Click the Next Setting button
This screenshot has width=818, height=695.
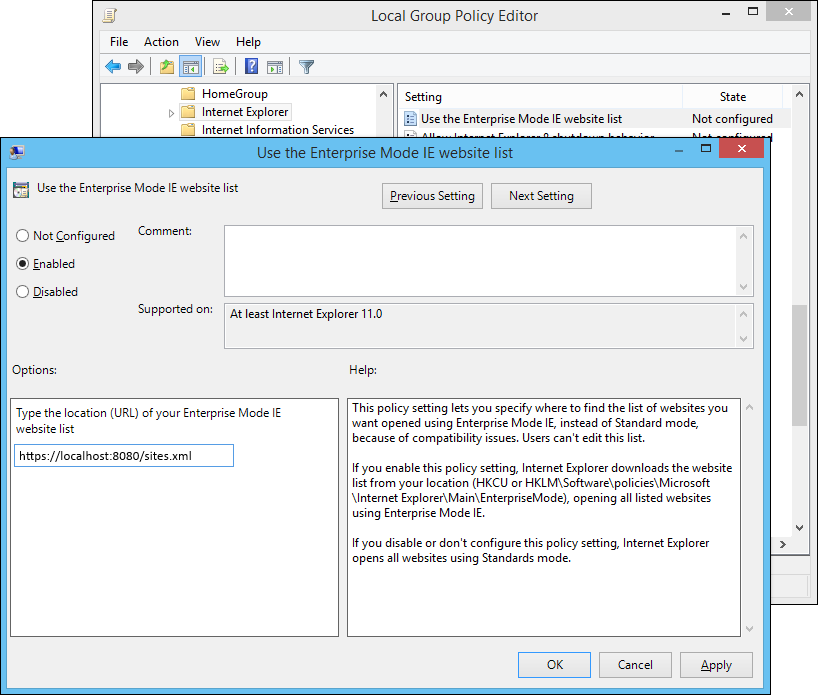[x=541, y=195]
